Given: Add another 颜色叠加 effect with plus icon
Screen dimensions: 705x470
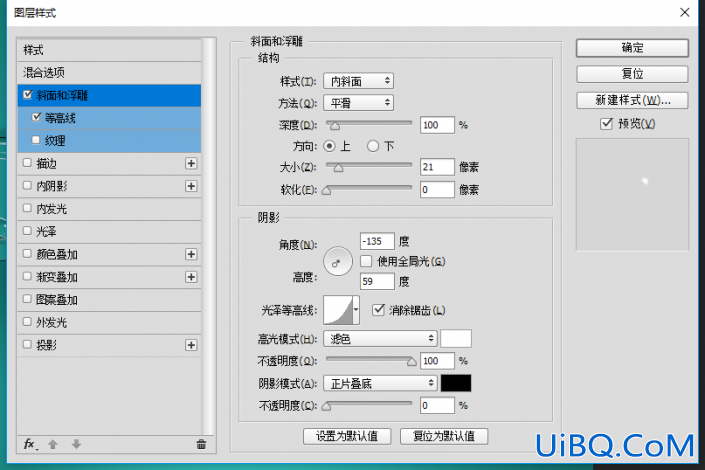Looking at the screenshot, I should 191,254.
